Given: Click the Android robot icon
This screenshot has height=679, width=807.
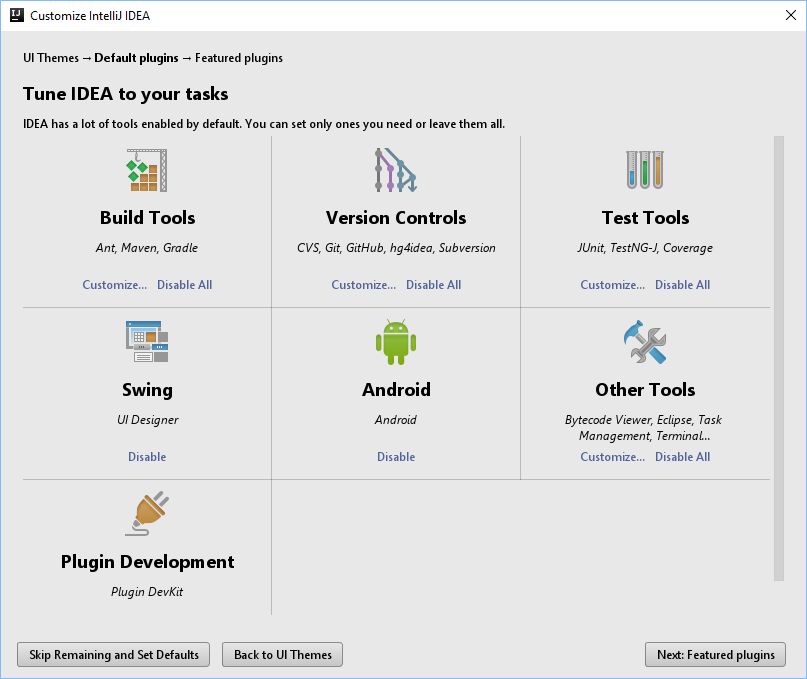Looking at the screenshot, I should tap(396, 342).
